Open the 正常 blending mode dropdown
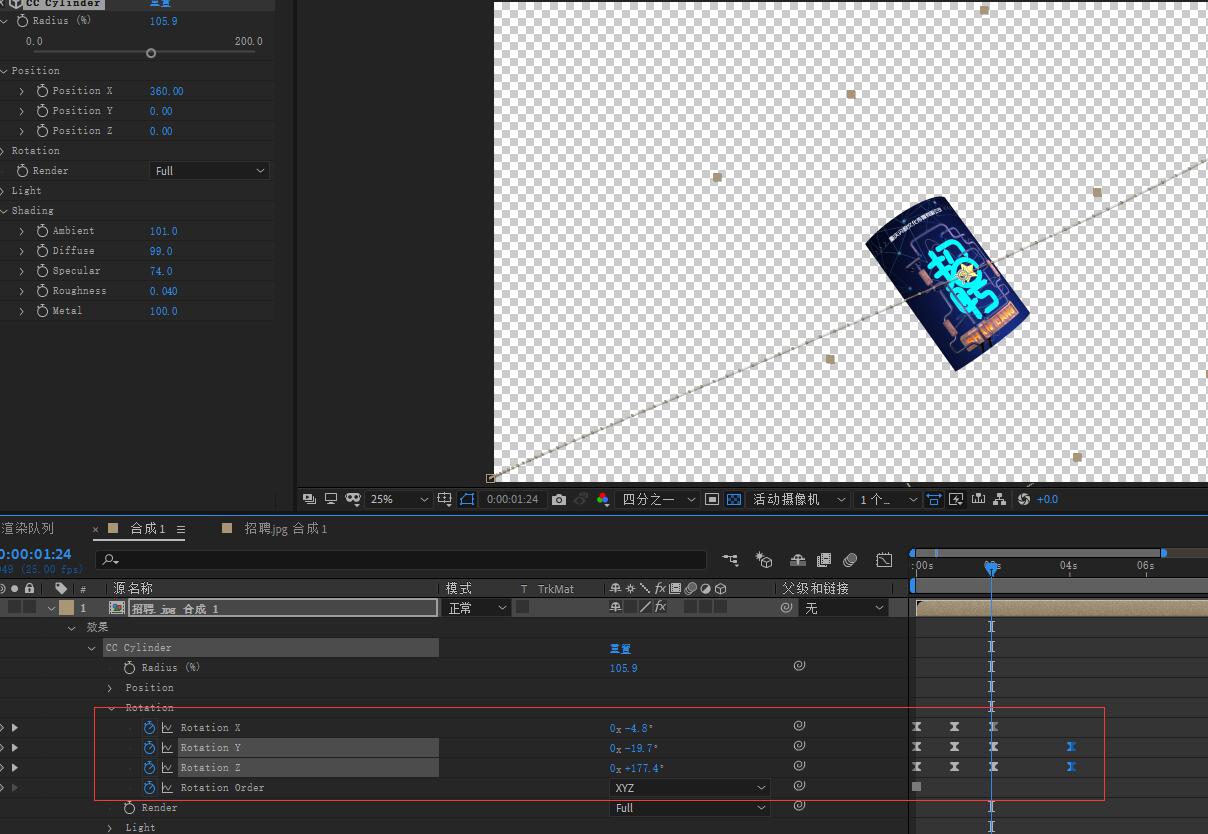The image size is (1208, 834). (477, 608)
